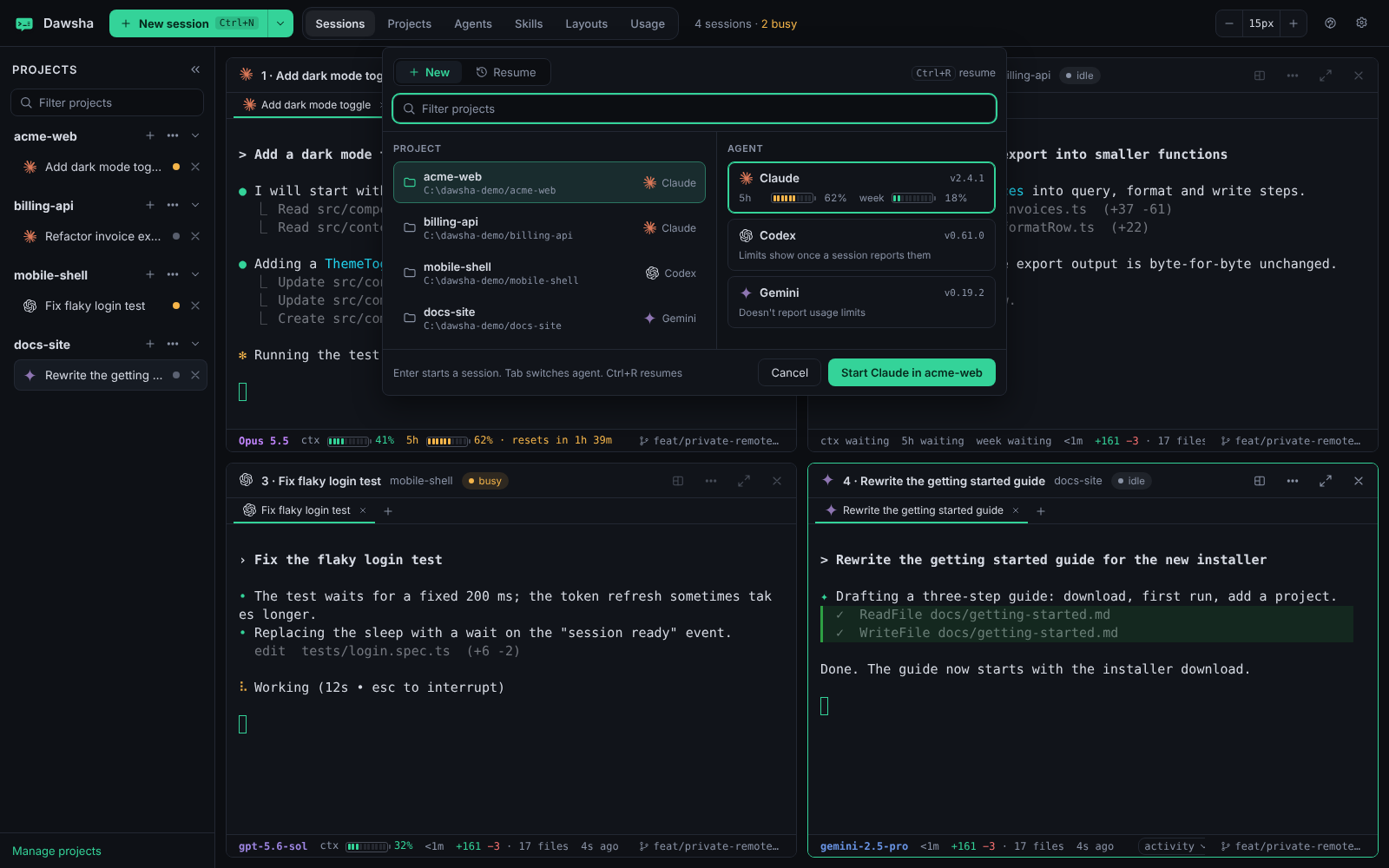
Task: Decrease font size with the minus button
Action: (x=1229, y=23)
